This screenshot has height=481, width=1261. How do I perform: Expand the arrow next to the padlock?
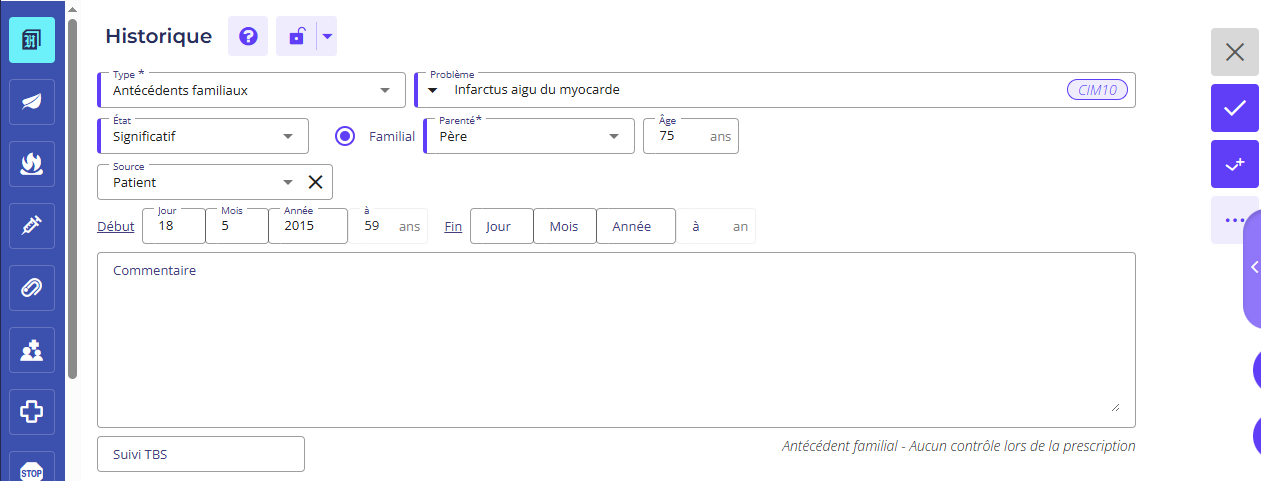(328, 37)
